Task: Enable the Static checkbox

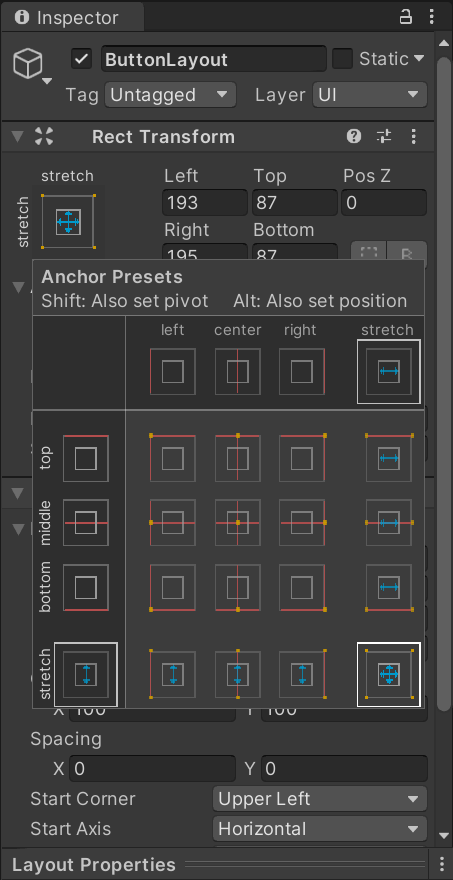Action: pos(342,59)
